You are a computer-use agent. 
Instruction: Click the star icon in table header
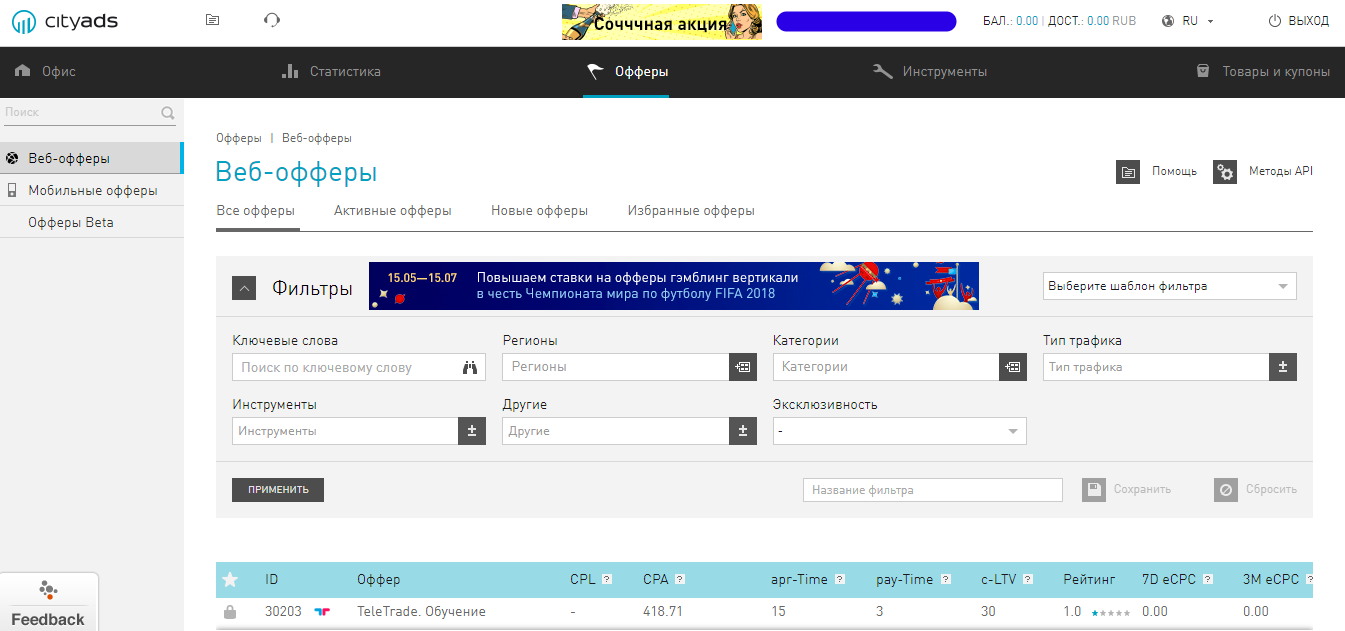(230, 579)
